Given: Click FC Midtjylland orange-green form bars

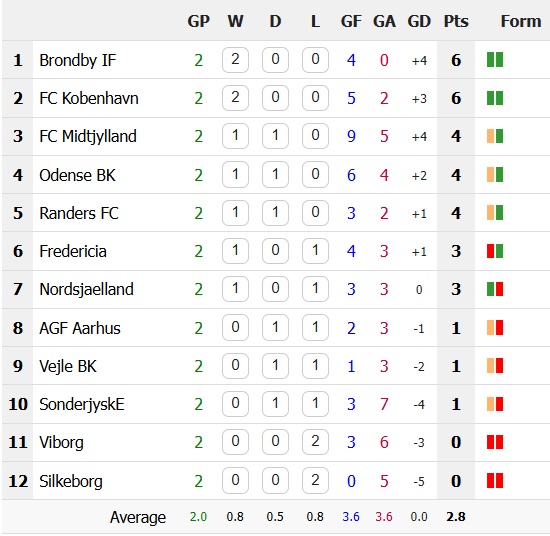Looking at the screenshot, I should click(495, 136).
